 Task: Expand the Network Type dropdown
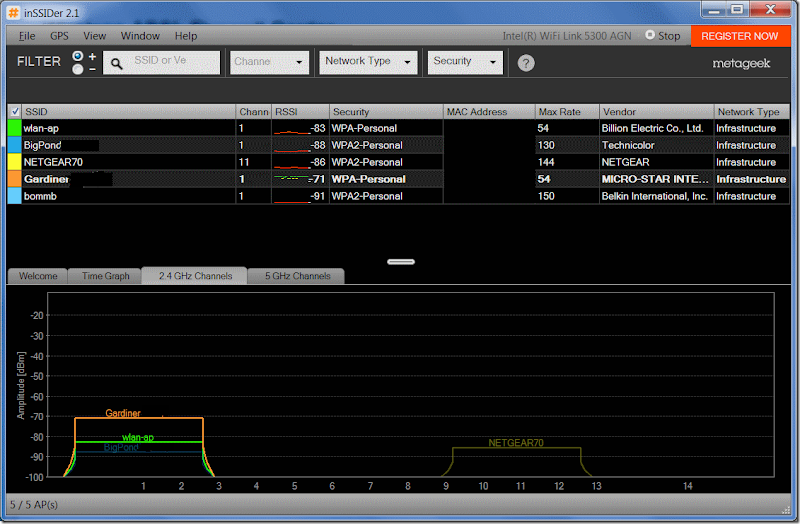[368, 62]
